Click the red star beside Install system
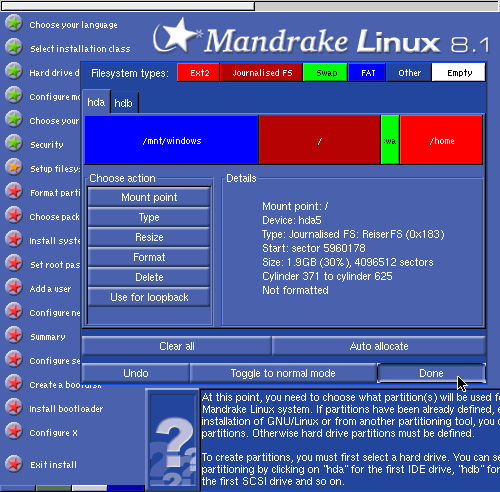Image resolution: width=500 pixels, height=492 pixels. point(14,239)
